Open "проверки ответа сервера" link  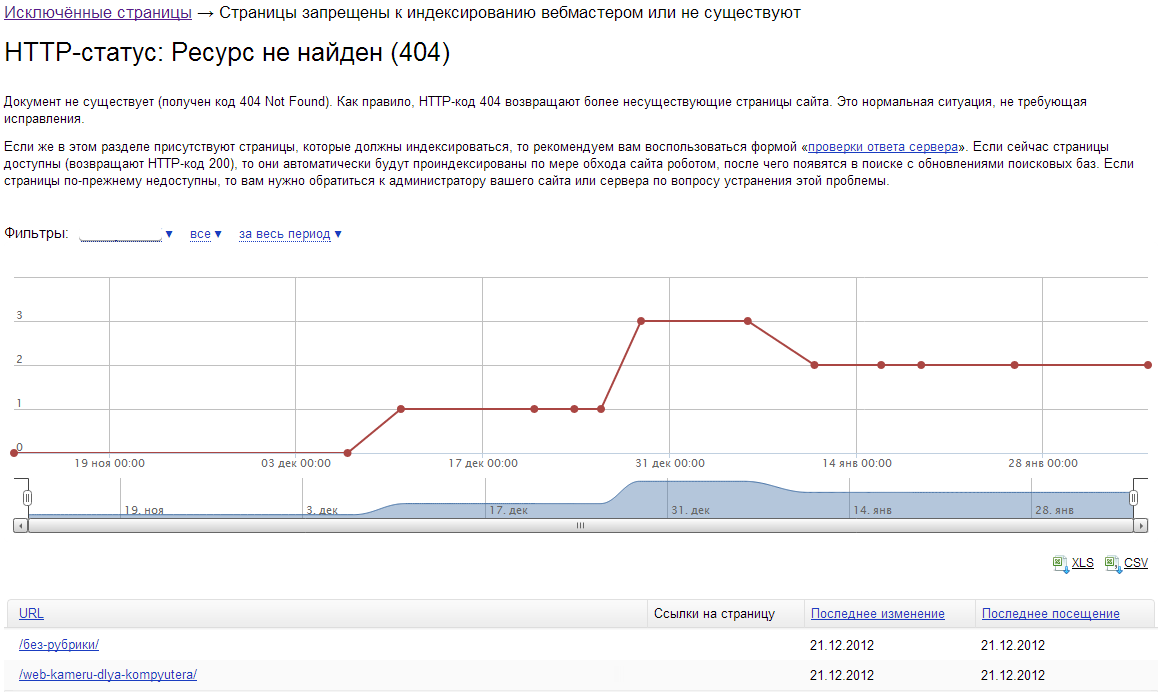883,146
